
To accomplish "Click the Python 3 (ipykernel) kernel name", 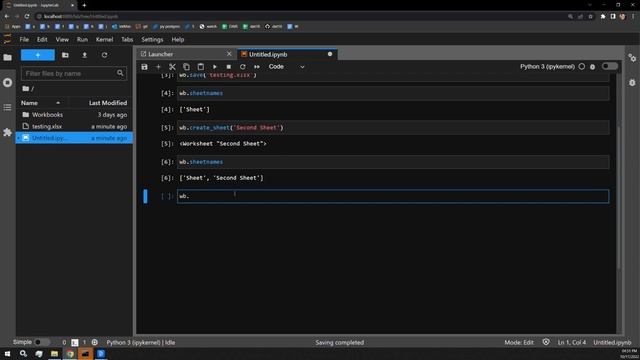I will pos(547,67).
